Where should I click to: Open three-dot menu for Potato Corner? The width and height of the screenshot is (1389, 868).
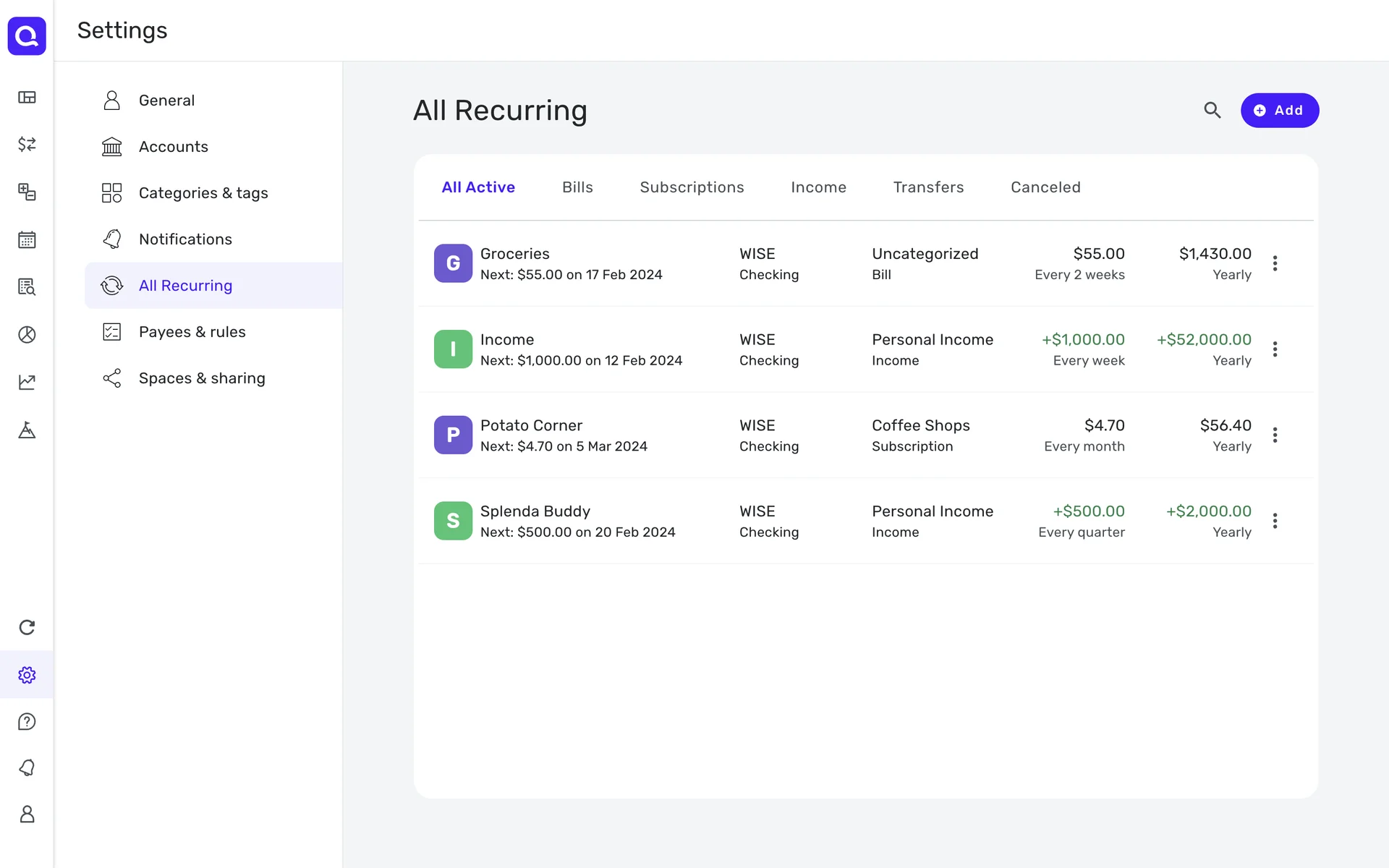pyautogui.click(x=1275, y=435)
